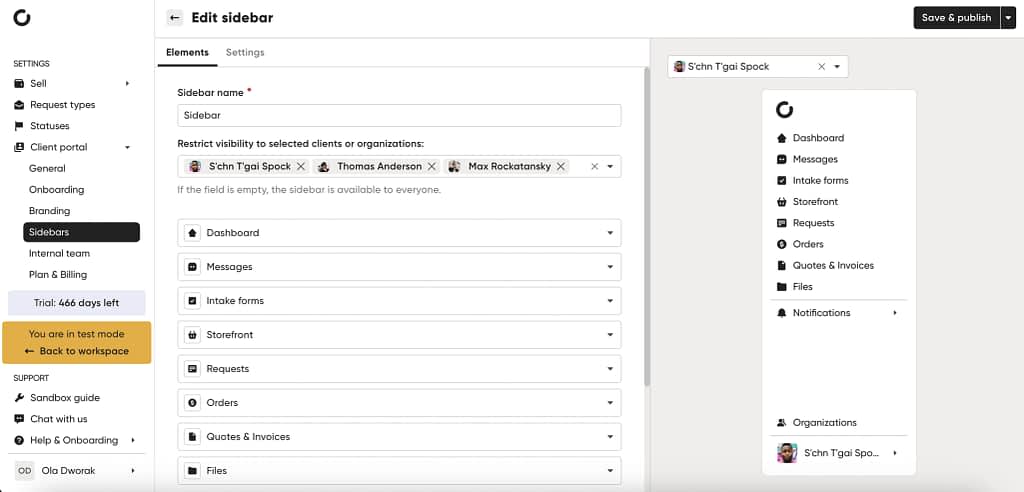Open Onboarding under Client portal
Viewport: 1024px width, 492px height.
56,189
